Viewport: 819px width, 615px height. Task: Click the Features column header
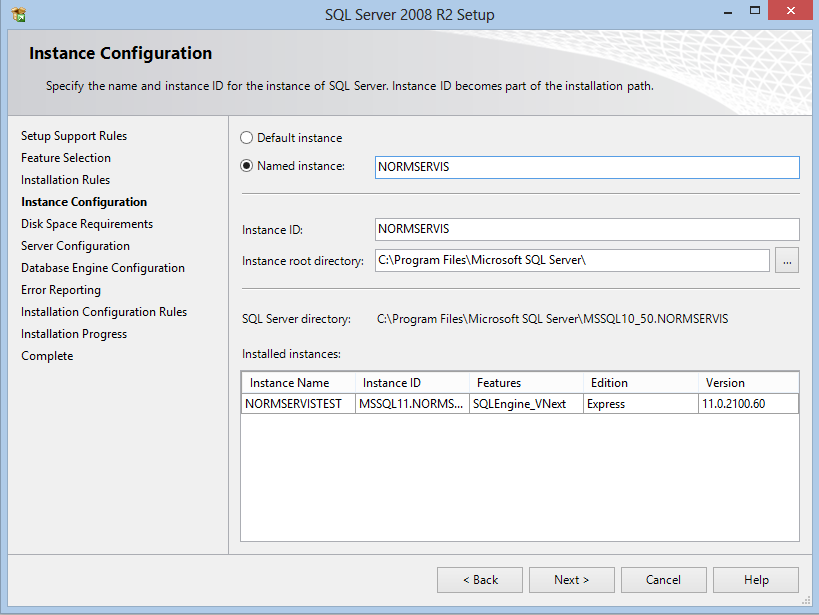526,383
